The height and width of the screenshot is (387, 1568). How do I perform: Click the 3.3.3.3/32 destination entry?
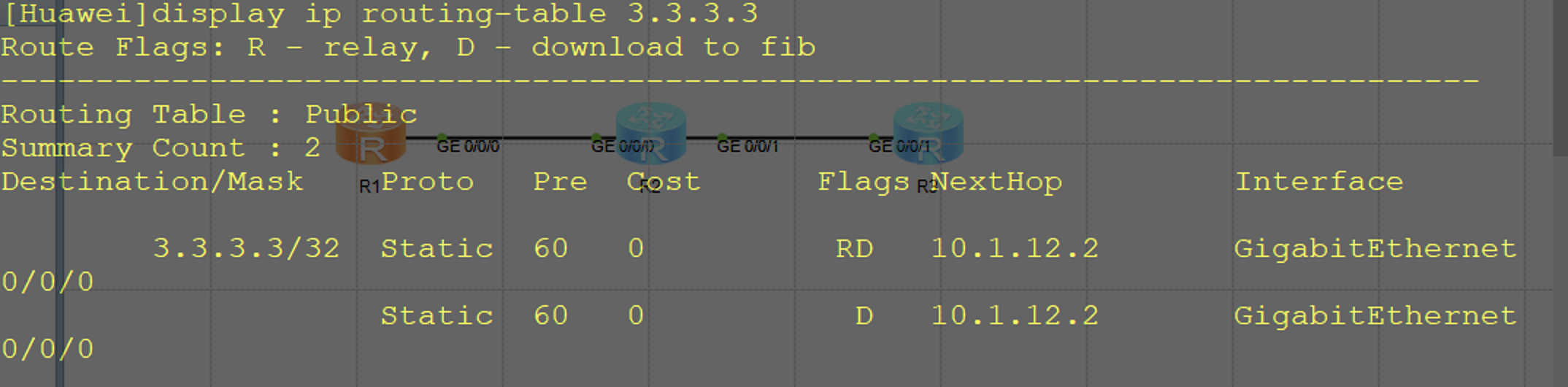pos(246,248)
